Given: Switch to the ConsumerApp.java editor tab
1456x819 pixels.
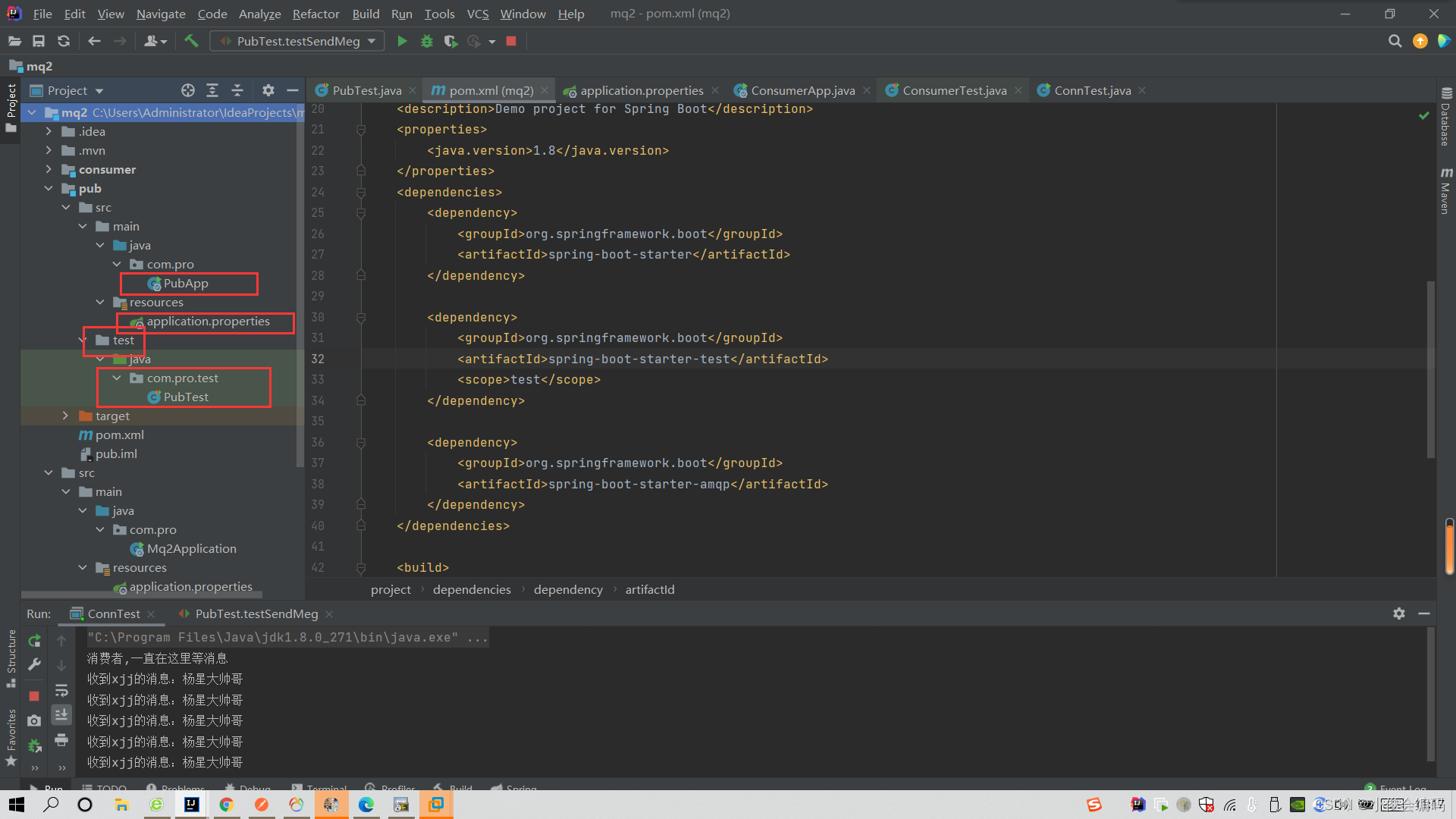Looking at the screenshot, I should 802,90.
